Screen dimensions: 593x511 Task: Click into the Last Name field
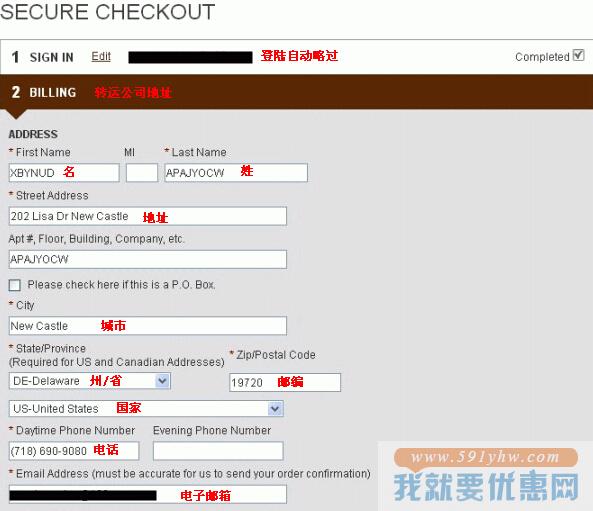(x=236, y=173)
